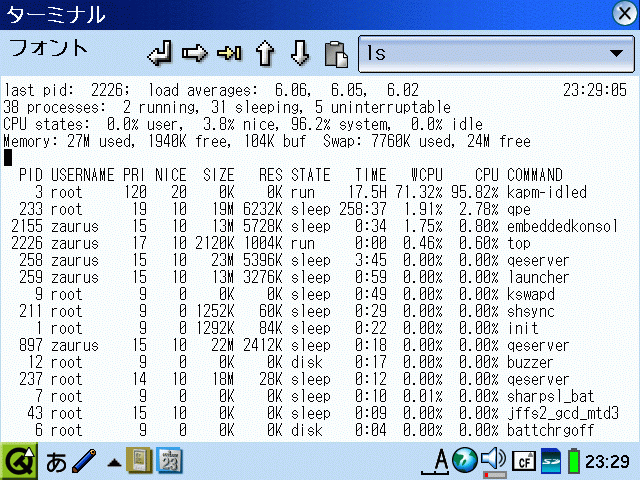The image size is (640, 480).
Task: Click the kapm-idled command text
Action: point(547,192)
